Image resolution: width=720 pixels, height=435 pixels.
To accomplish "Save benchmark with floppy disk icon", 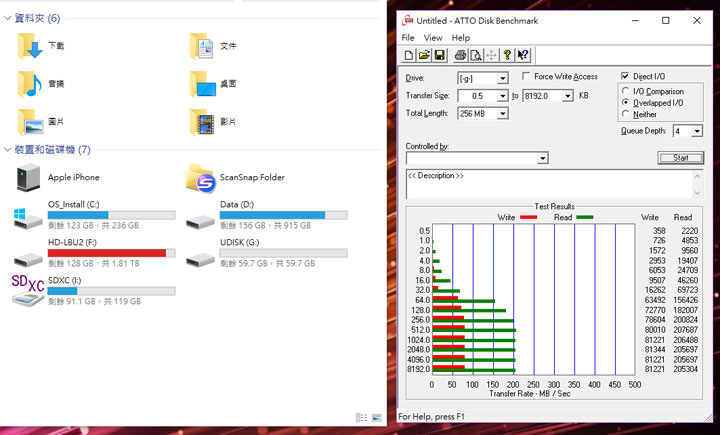I will point(439,55).
